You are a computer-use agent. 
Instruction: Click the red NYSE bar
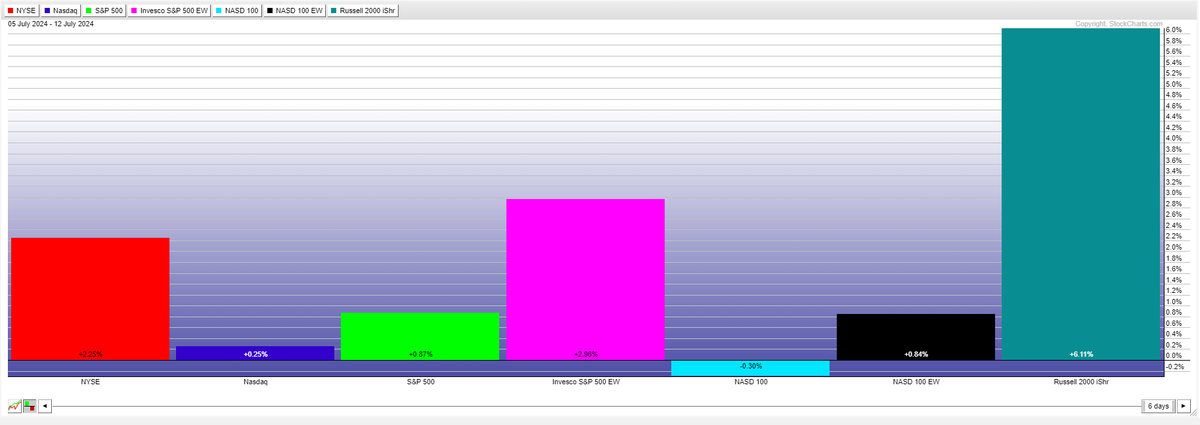click(x=90, y=298)
